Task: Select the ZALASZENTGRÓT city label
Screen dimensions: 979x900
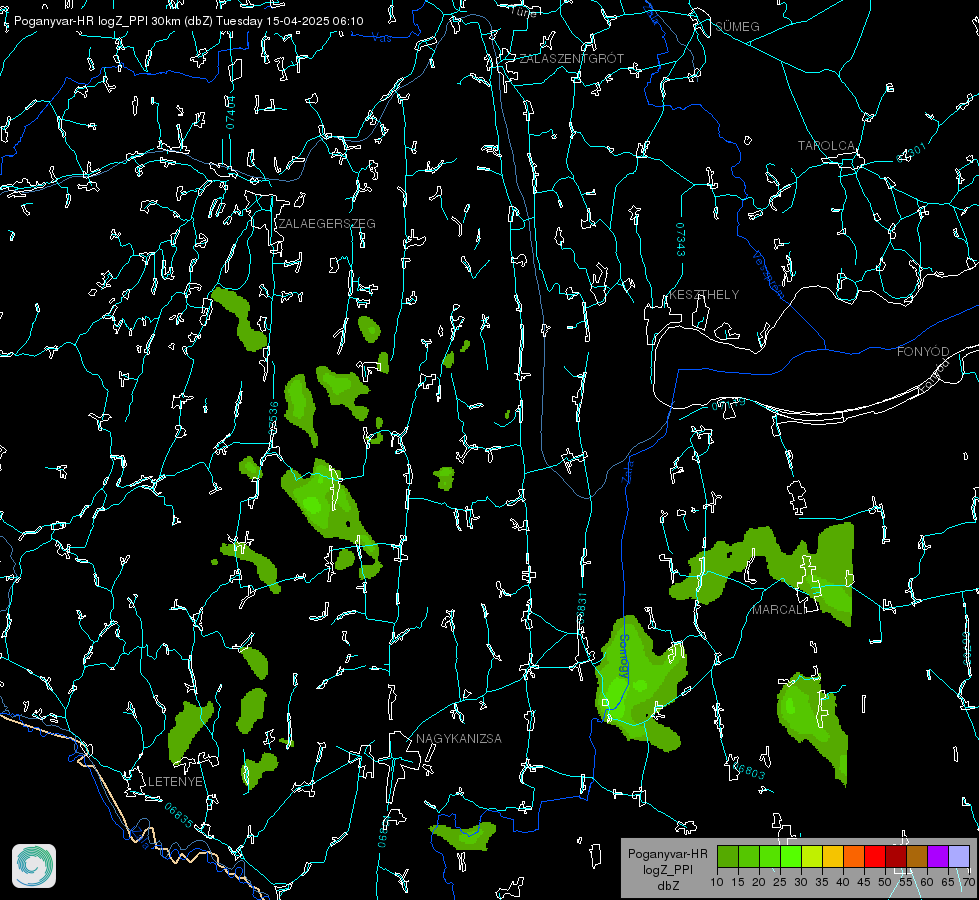Action: pos(571,58)
